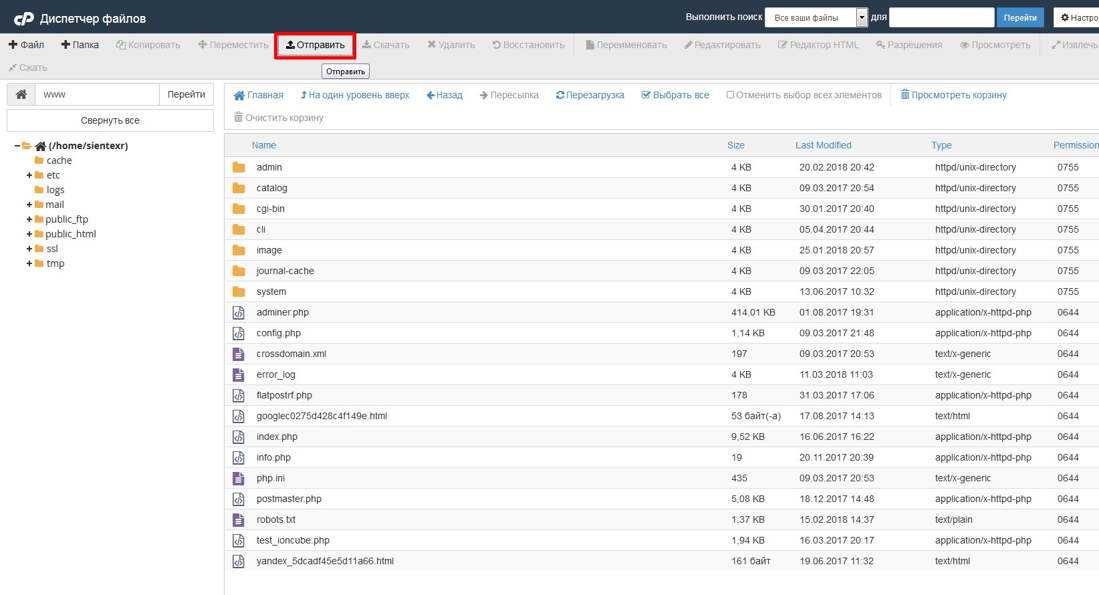Expand the mail folder in tree

pyautogui.click(x=30, y=204)
